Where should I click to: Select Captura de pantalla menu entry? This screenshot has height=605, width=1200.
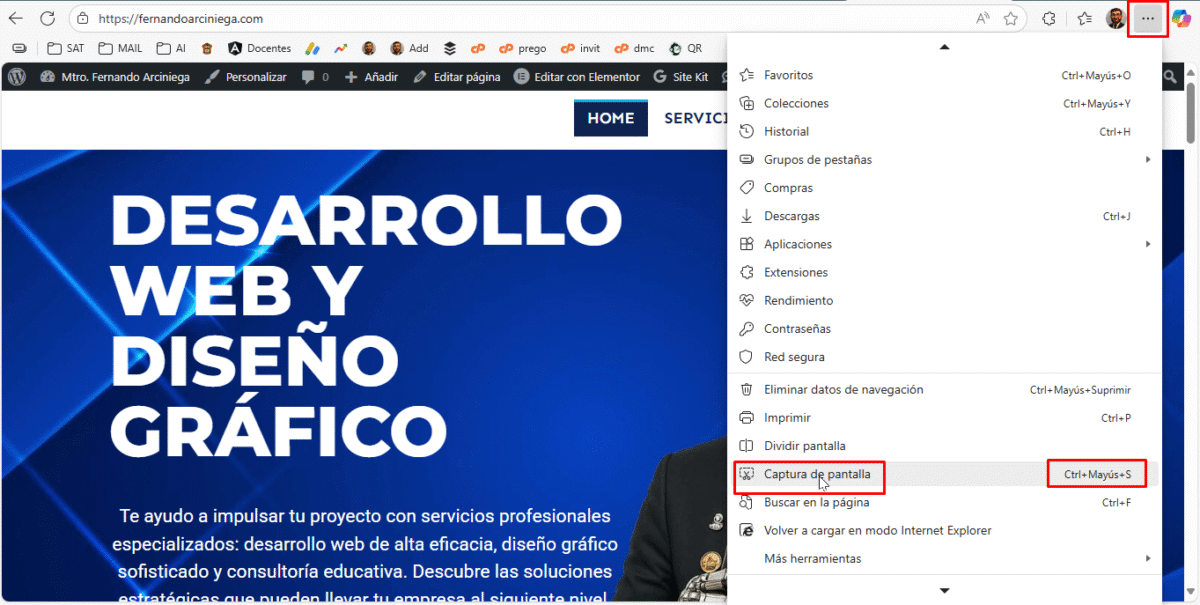[x=816, y=474]
